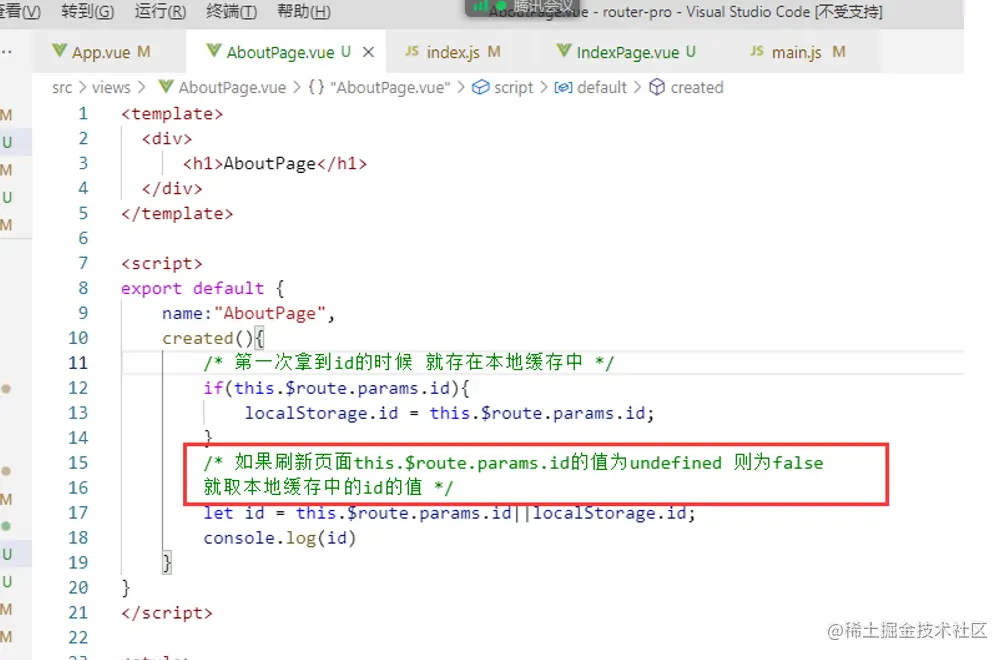Click the Vue icon on App.vue tab

[x=59, y=51]
